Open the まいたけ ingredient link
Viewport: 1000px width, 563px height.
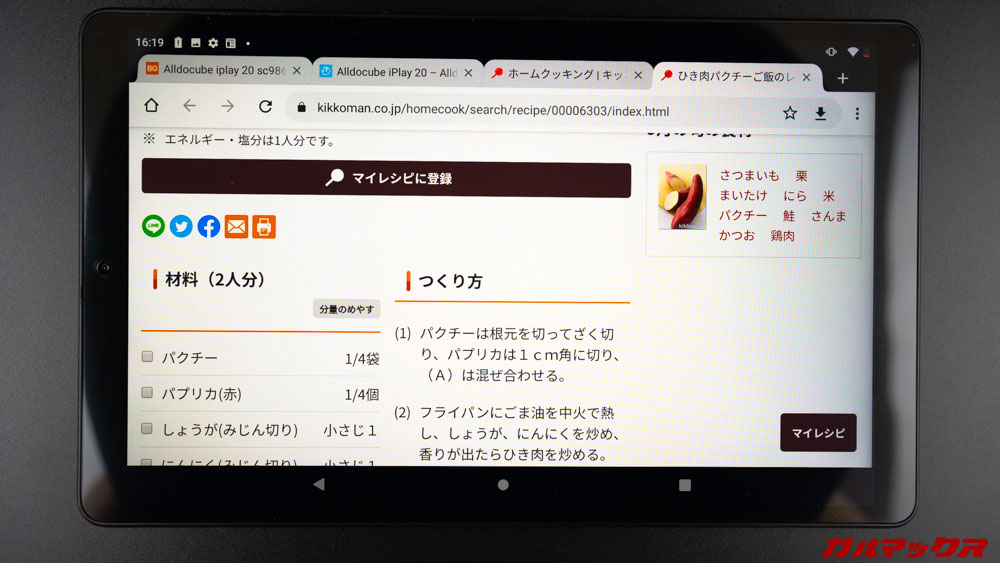coord(744,195)
